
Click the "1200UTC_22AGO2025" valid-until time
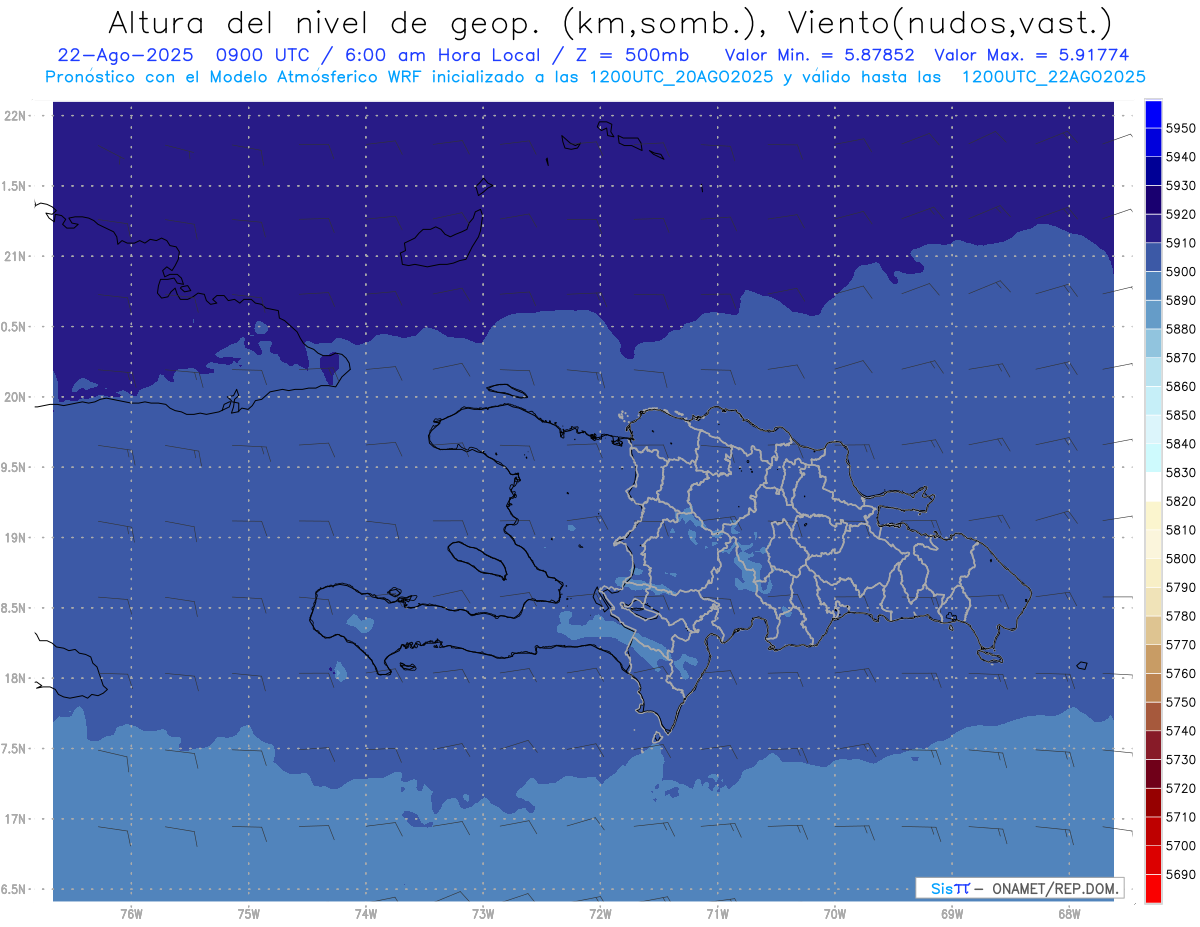(1053, 77)
